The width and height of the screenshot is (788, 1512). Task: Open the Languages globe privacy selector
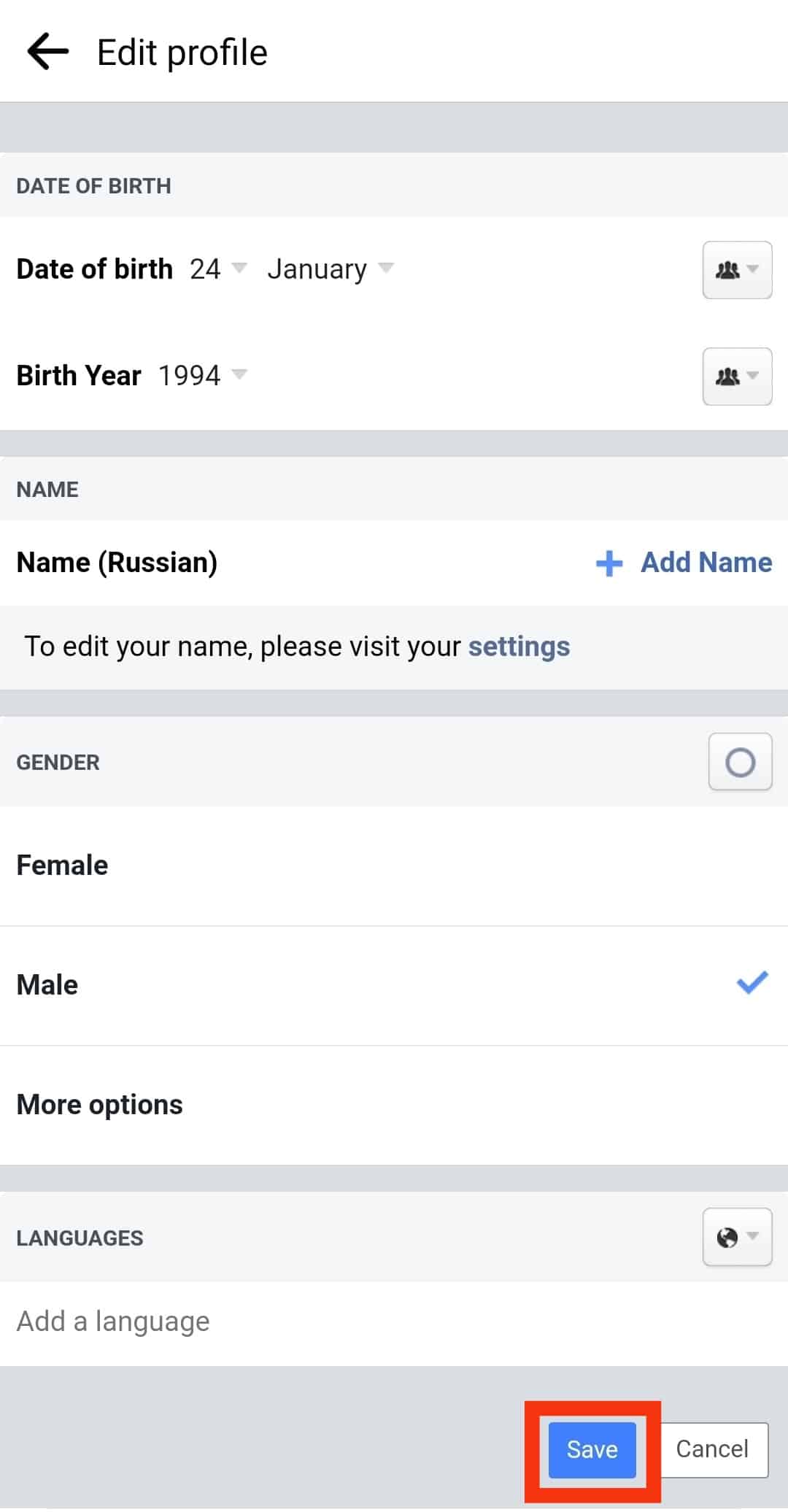(737, 1238)
